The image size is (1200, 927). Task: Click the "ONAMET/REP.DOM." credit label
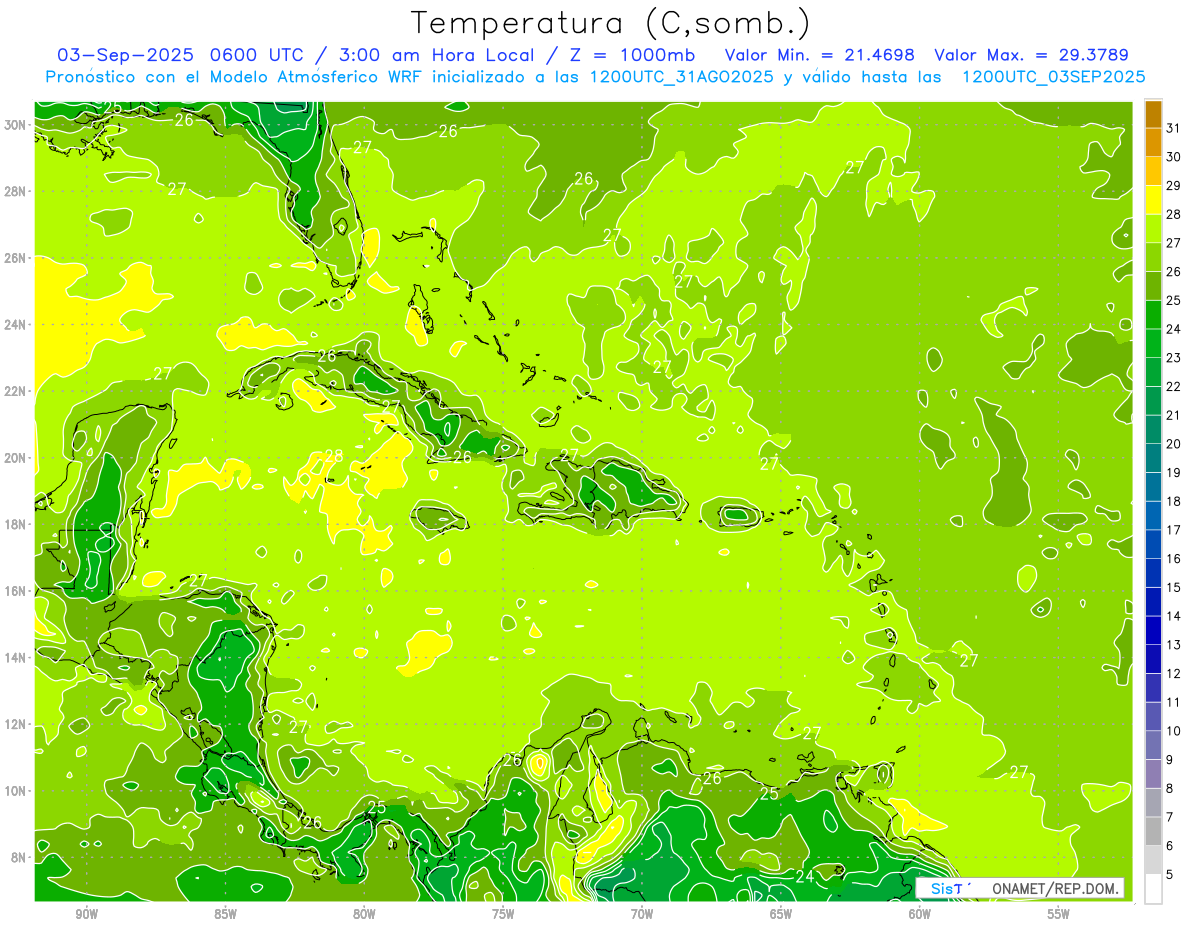pos(1056,888)
